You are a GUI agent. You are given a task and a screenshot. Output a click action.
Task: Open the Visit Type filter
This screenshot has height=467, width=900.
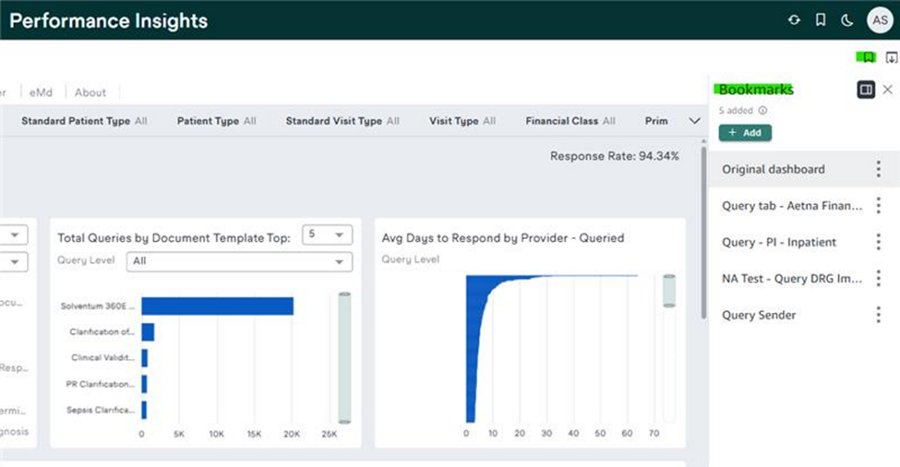point(462,121)
